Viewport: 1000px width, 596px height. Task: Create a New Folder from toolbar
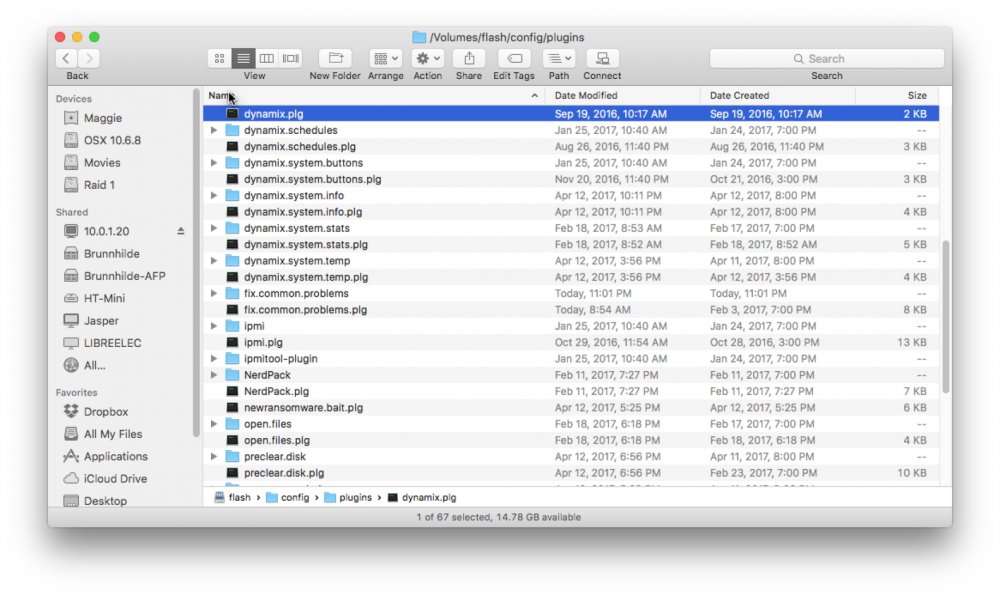pos(335,59)
